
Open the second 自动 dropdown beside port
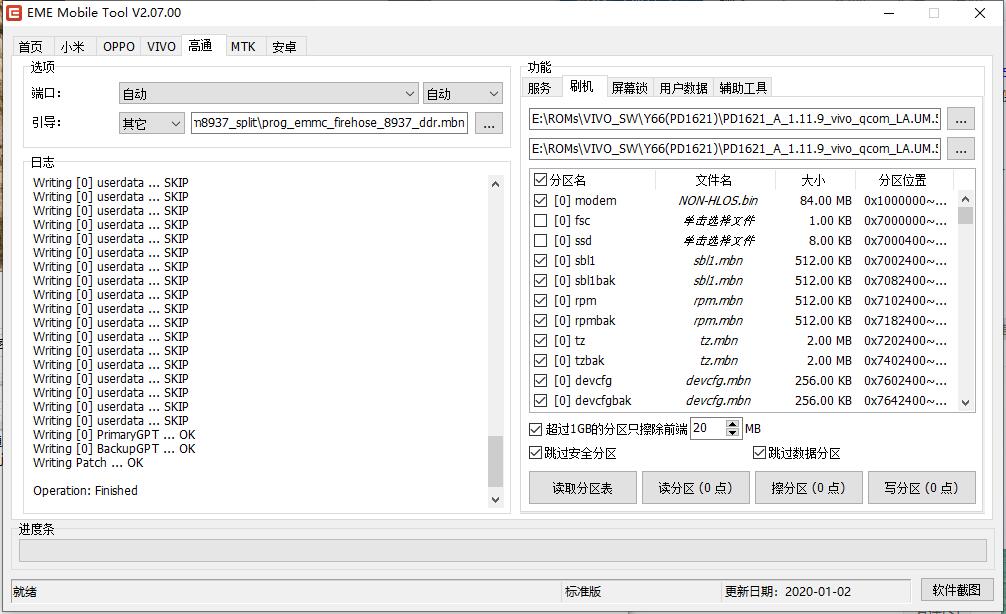pyautogui.click(x=463, y=94)
